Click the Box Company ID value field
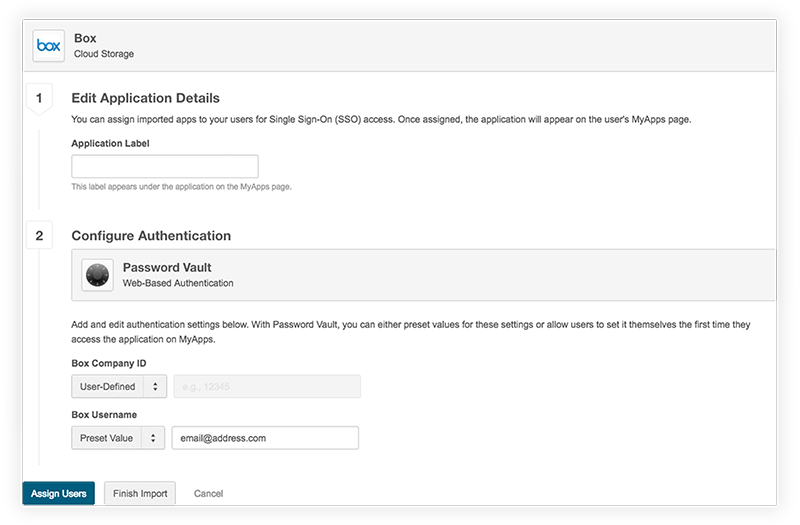This screenshot has width=800, height=525. (x=267, y=386)
